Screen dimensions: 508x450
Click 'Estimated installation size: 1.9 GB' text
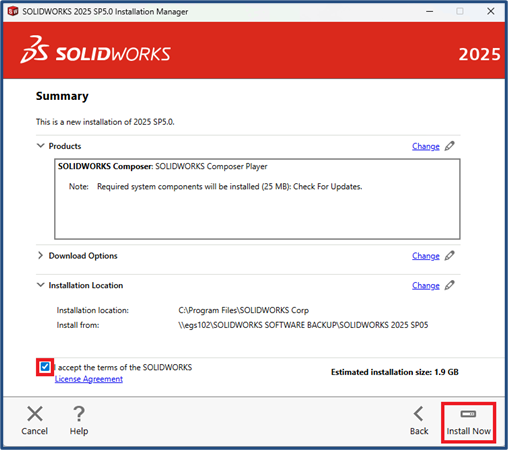coord(395,372)
